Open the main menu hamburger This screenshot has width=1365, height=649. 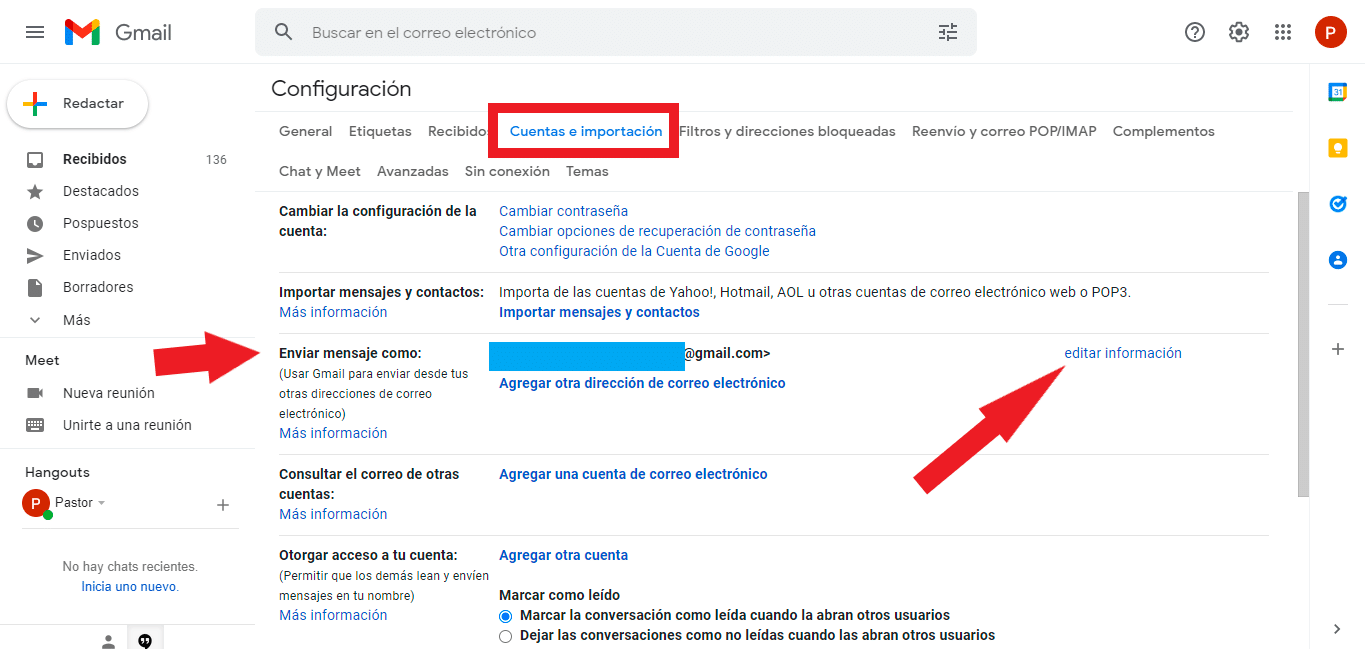(34, 31)
